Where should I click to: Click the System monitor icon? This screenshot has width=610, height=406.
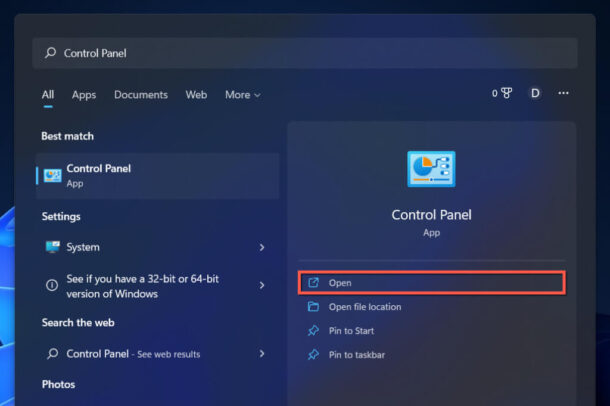[53, 247]
